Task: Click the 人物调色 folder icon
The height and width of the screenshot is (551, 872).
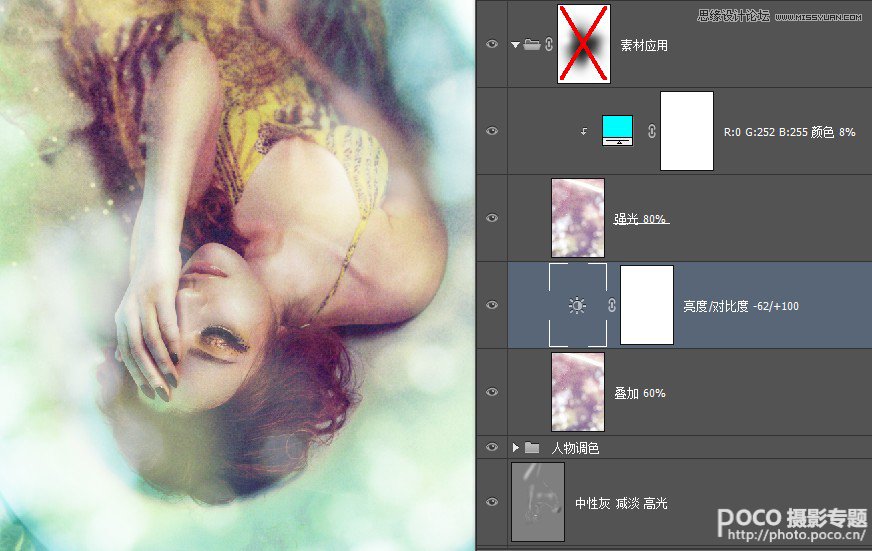Action: [532, 447]
